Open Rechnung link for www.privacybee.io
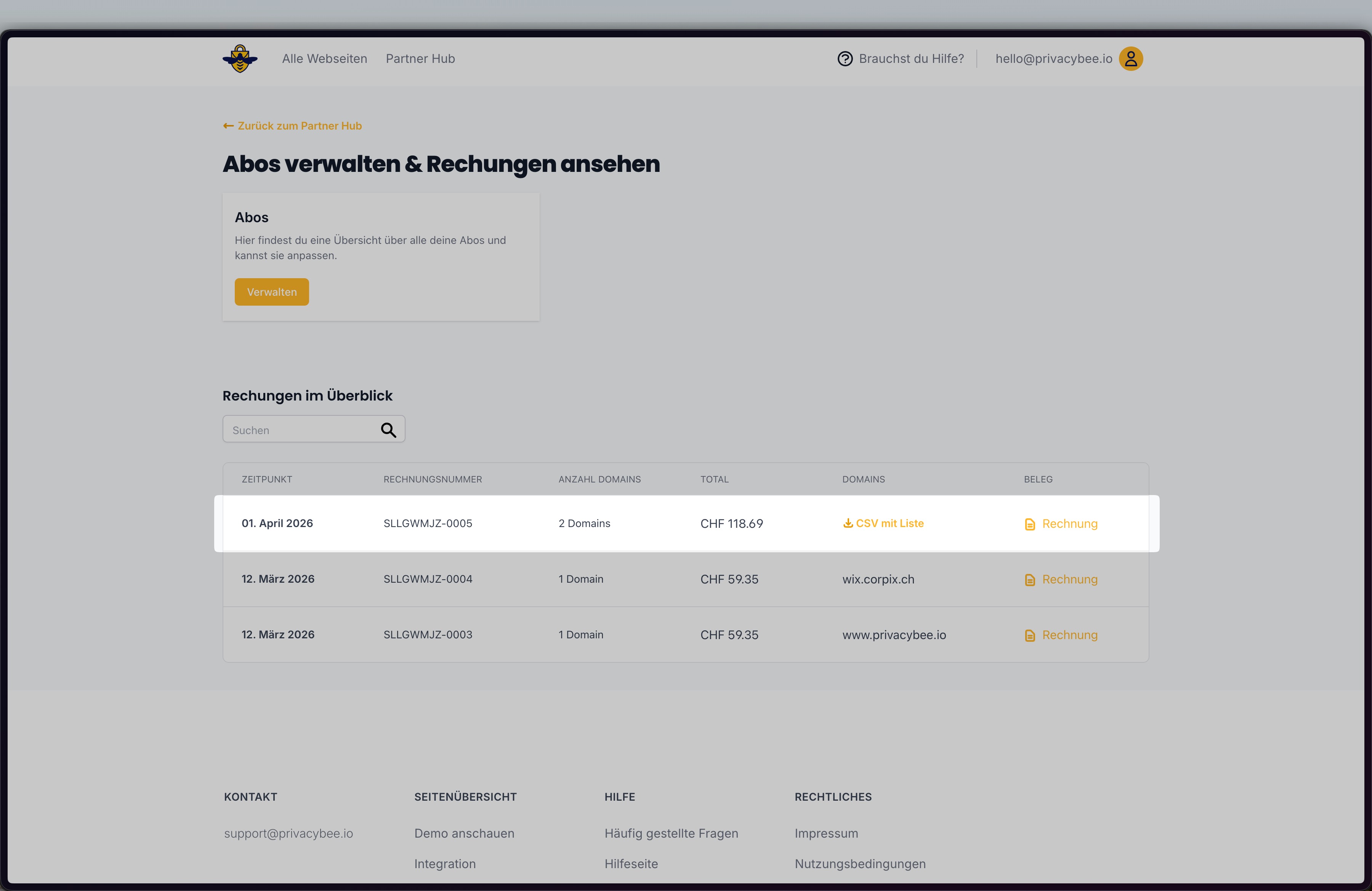 coord(1069,635)
